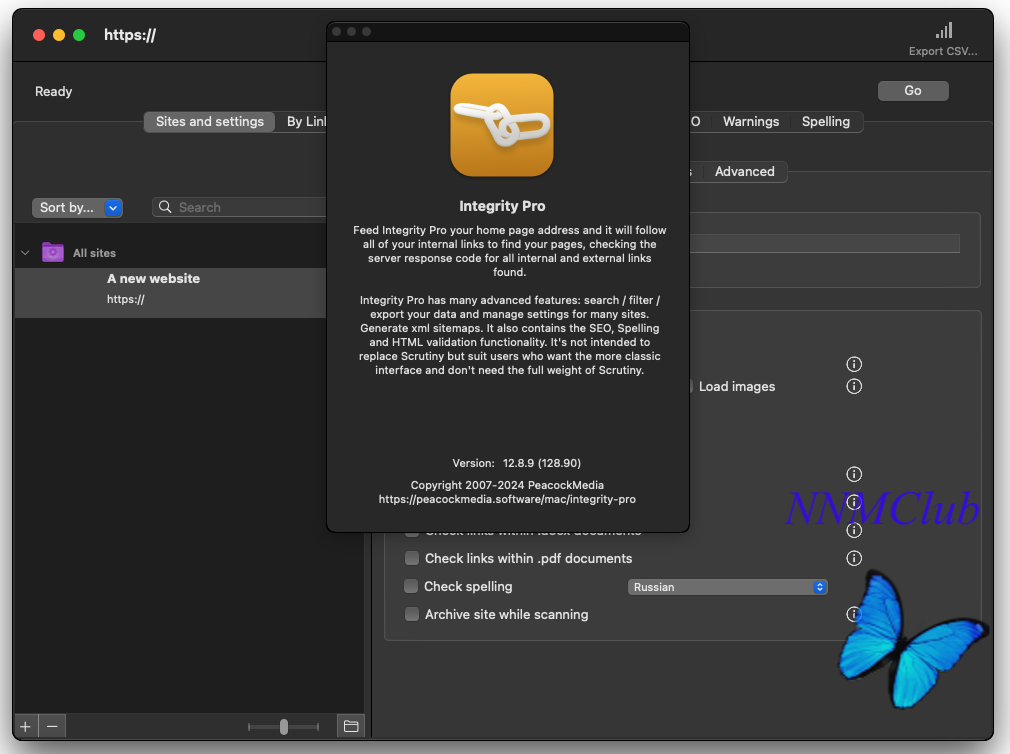Enable Check links within .pdf documents

412,558
